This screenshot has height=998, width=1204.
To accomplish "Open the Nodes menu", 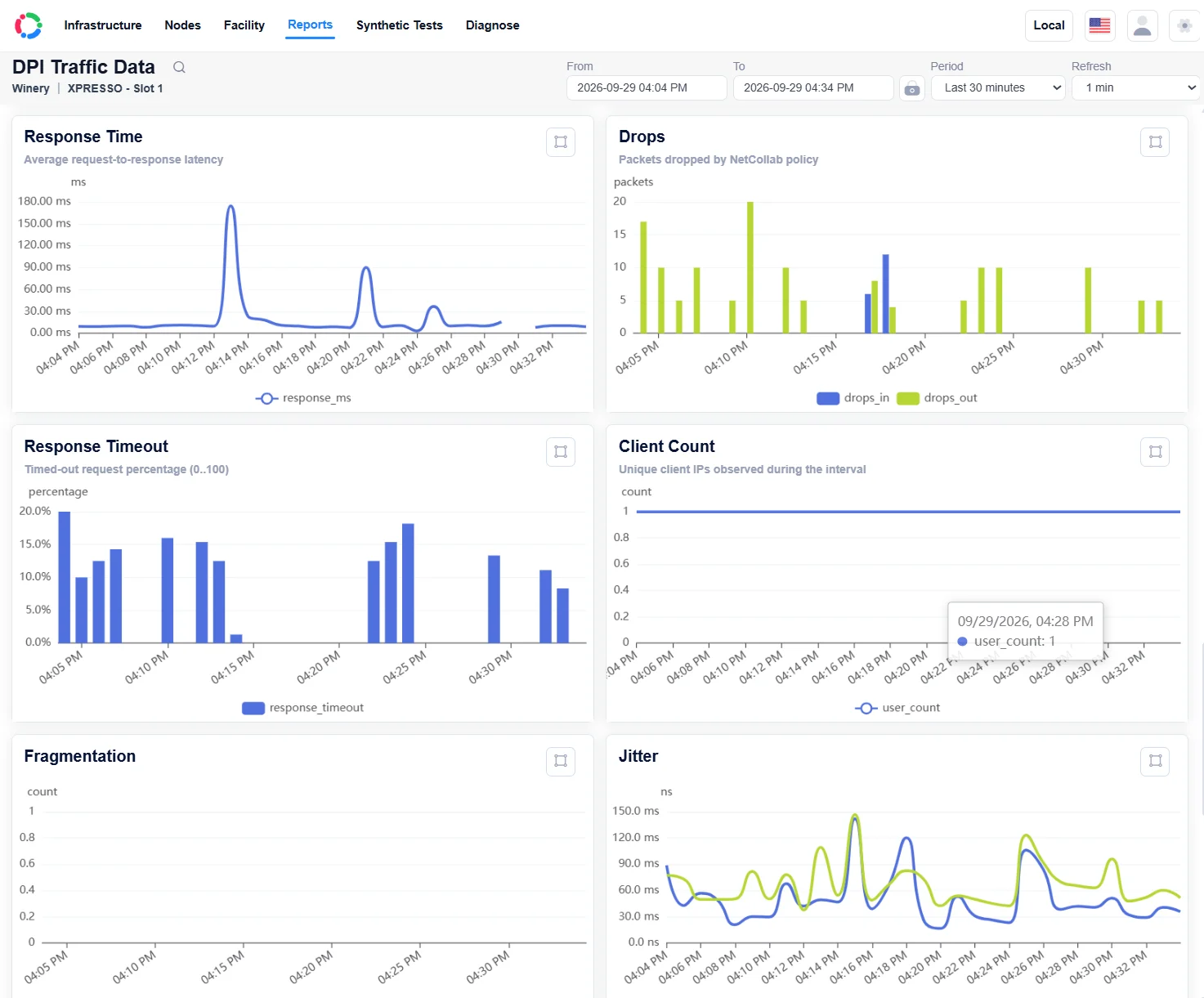I will 182,25.
